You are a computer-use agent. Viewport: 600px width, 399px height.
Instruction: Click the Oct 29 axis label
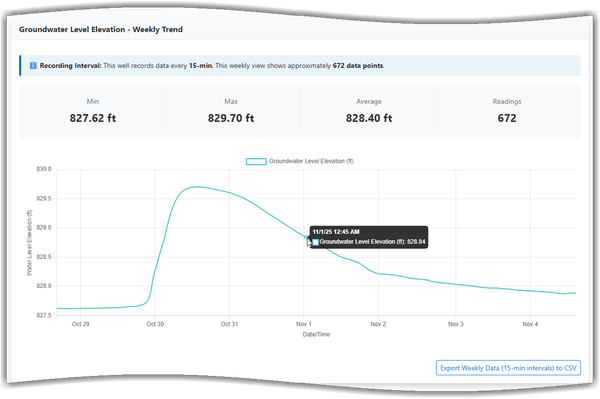coord(81,324)
